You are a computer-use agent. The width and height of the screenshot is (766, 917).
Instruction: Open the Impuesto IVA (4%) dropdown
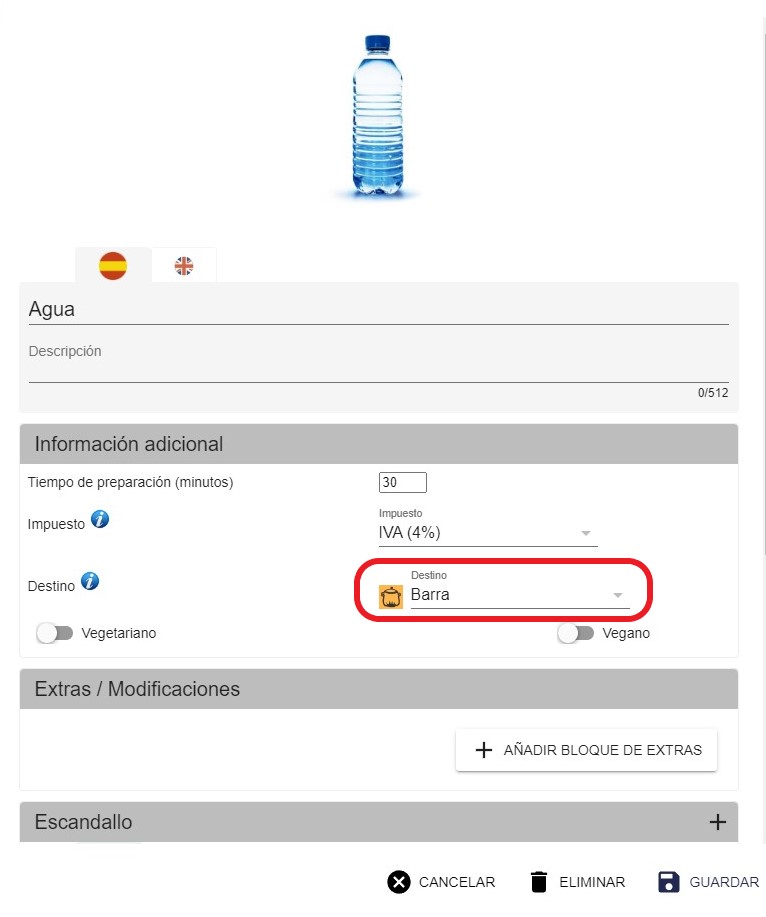488,533
